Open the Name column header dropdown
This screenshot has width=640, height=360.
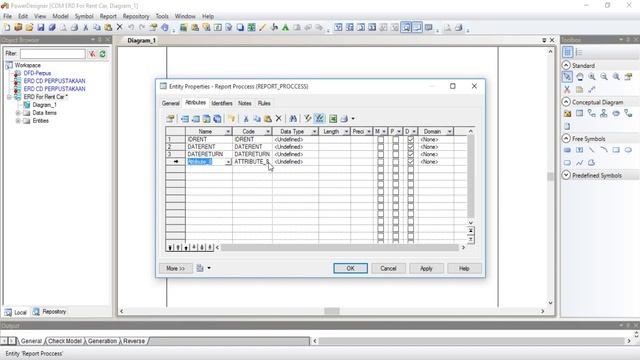[x=228, y=131]
